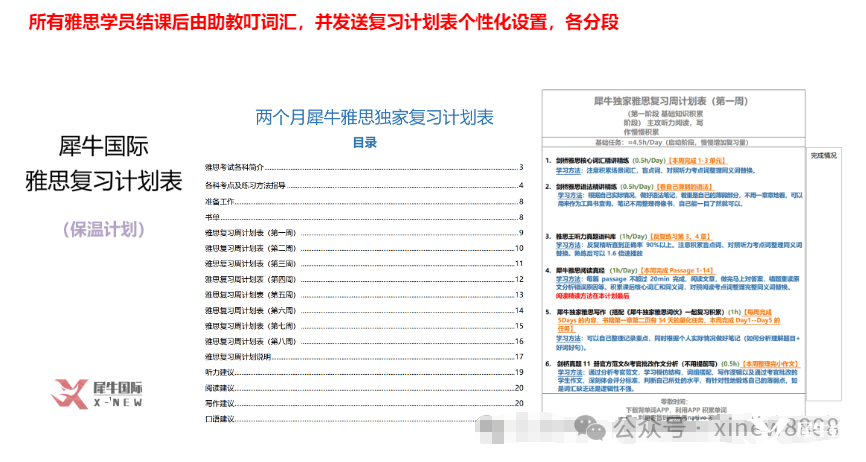The image size is (866, 462).
Task: Open 雅思复习周计划说明 contents entry
Action: (x=364, y=357)
